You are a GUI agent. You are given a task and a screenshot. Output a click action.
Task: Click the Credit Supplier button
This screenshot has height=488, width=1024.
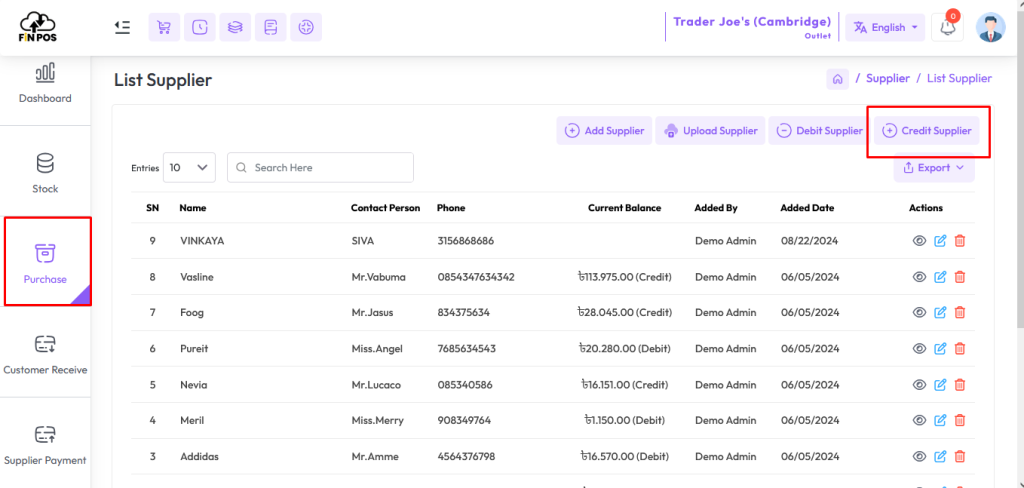coord(927,131)
